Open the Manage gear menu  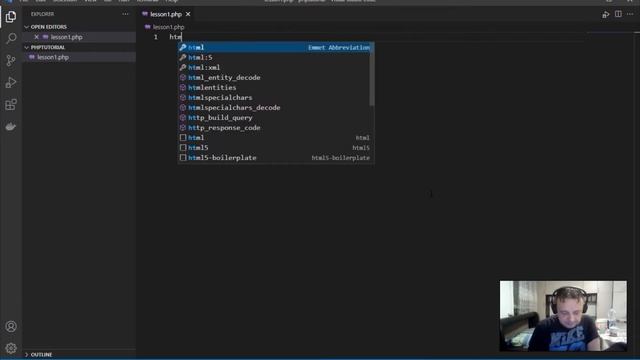point(11,348)
